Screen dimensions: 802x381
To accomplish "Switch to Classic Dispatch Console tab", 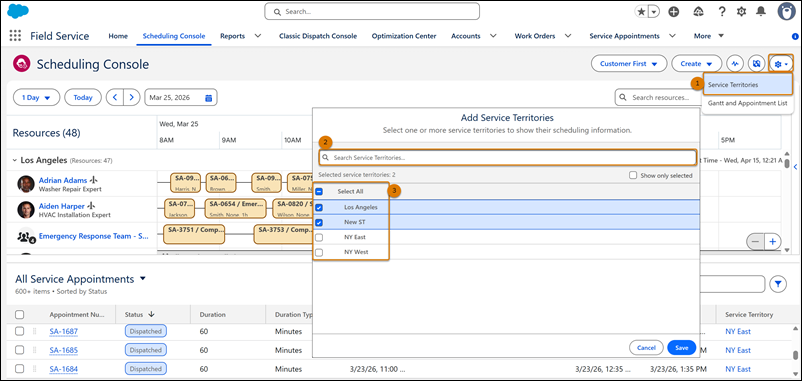I will [x=318, y=36].
